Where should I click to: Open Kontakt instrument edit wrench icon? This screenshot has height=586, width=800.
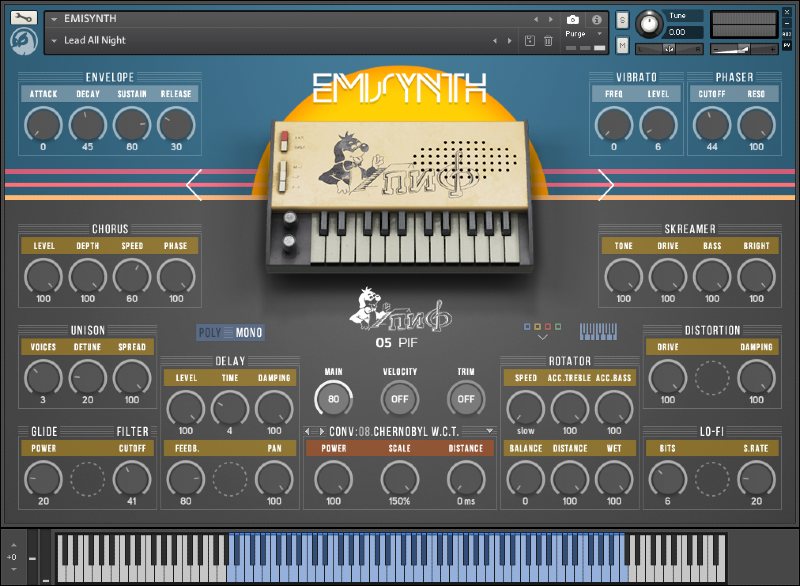pyautogui.click(x=24, y=17)
